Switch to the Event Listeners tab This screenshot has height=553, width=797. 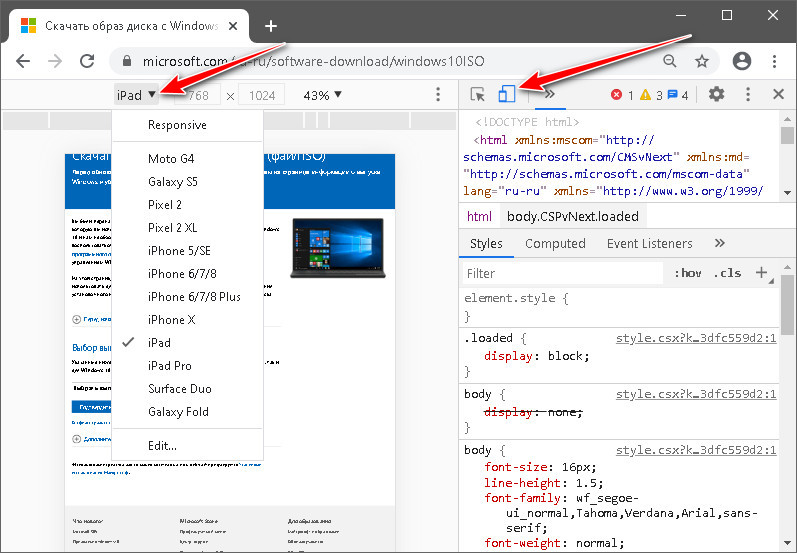[x=649, y=244]
